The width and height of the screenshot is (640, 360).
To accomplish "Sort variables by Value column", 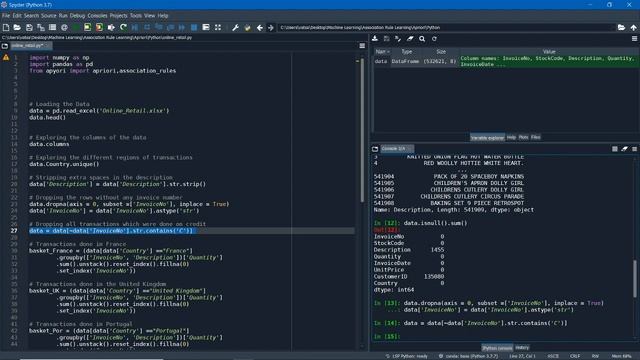I will point(549,51).
